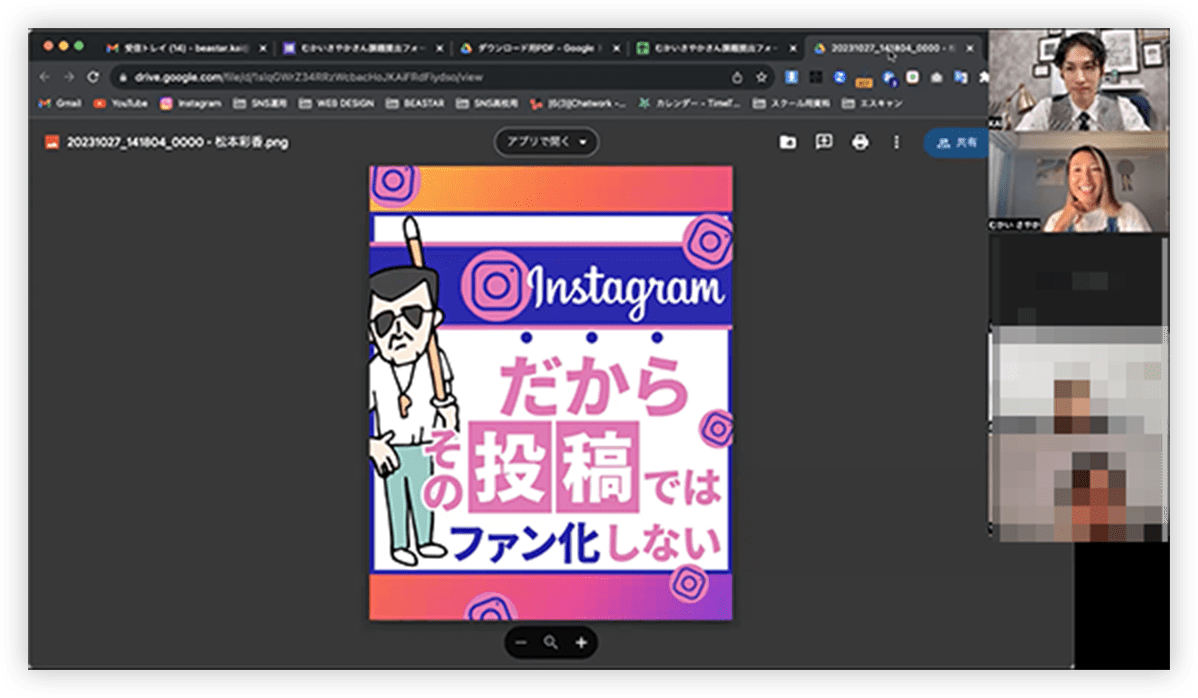This screenshot has width=1198, height=698.
Task: Reset zoom with the magnifier icon
Action: tap(551, 643)
